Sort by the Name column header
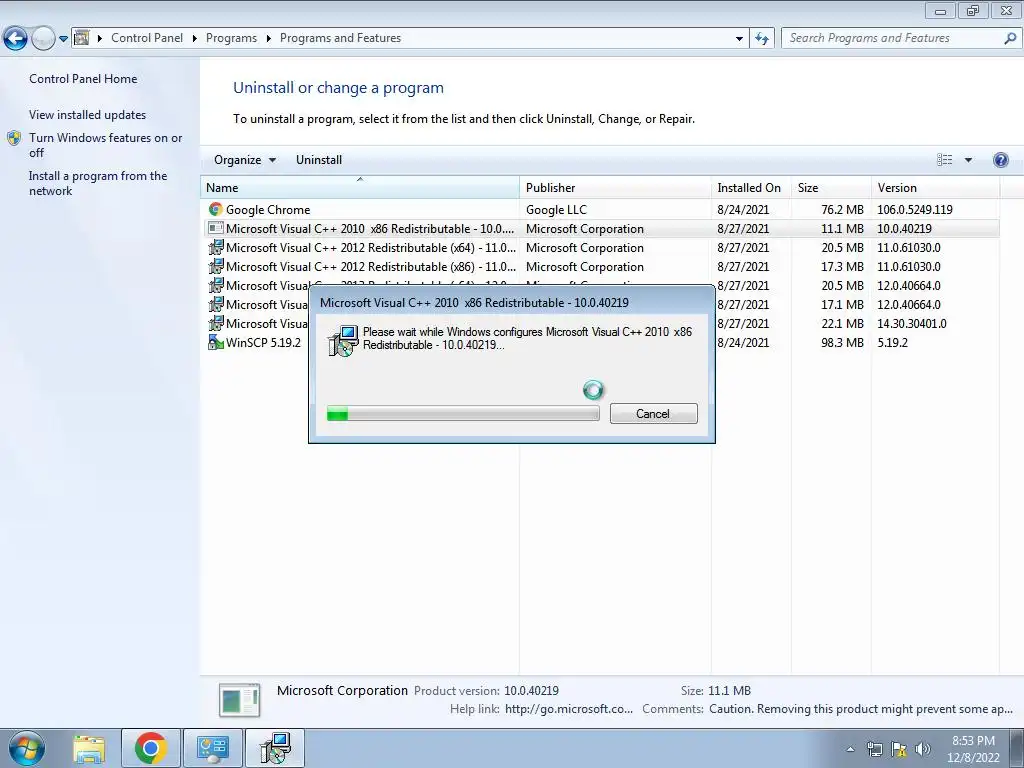The image size is (1024, 768). tap(360, 187)
